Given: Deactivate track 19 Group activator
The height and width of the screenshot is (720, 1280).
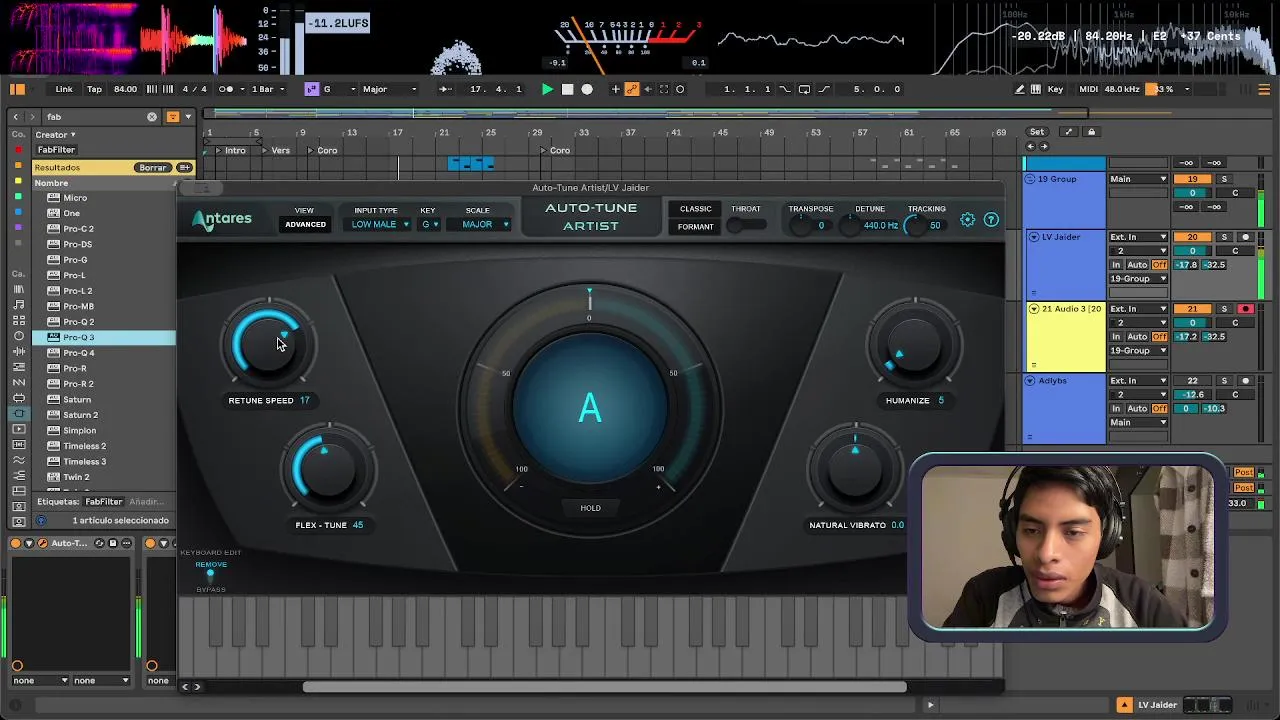Looking at the screenshot, I should click(x=1191, y=179).
